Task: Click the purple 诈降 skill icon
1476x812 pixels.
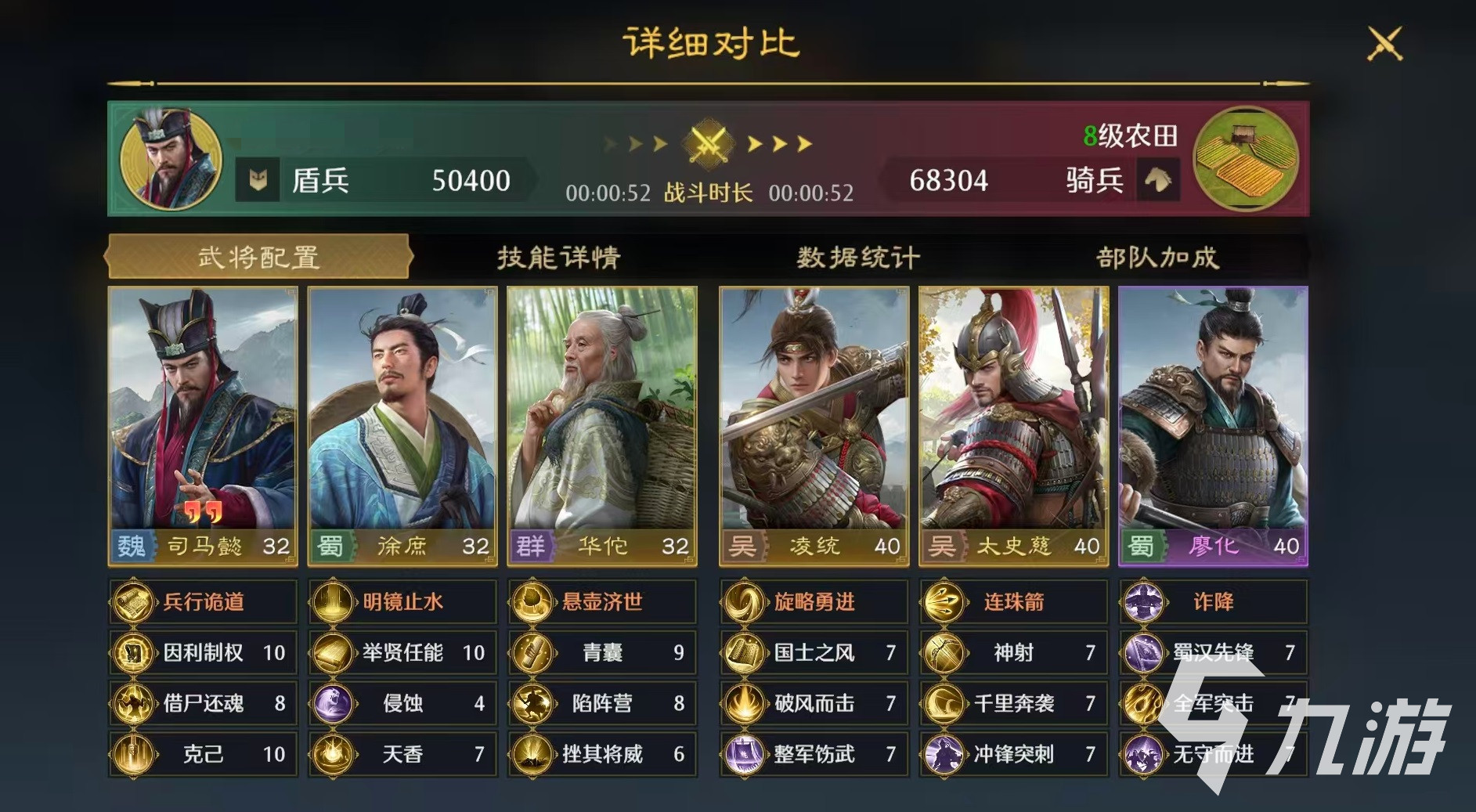Action: pyautogui.click(x=1144, y=602)
